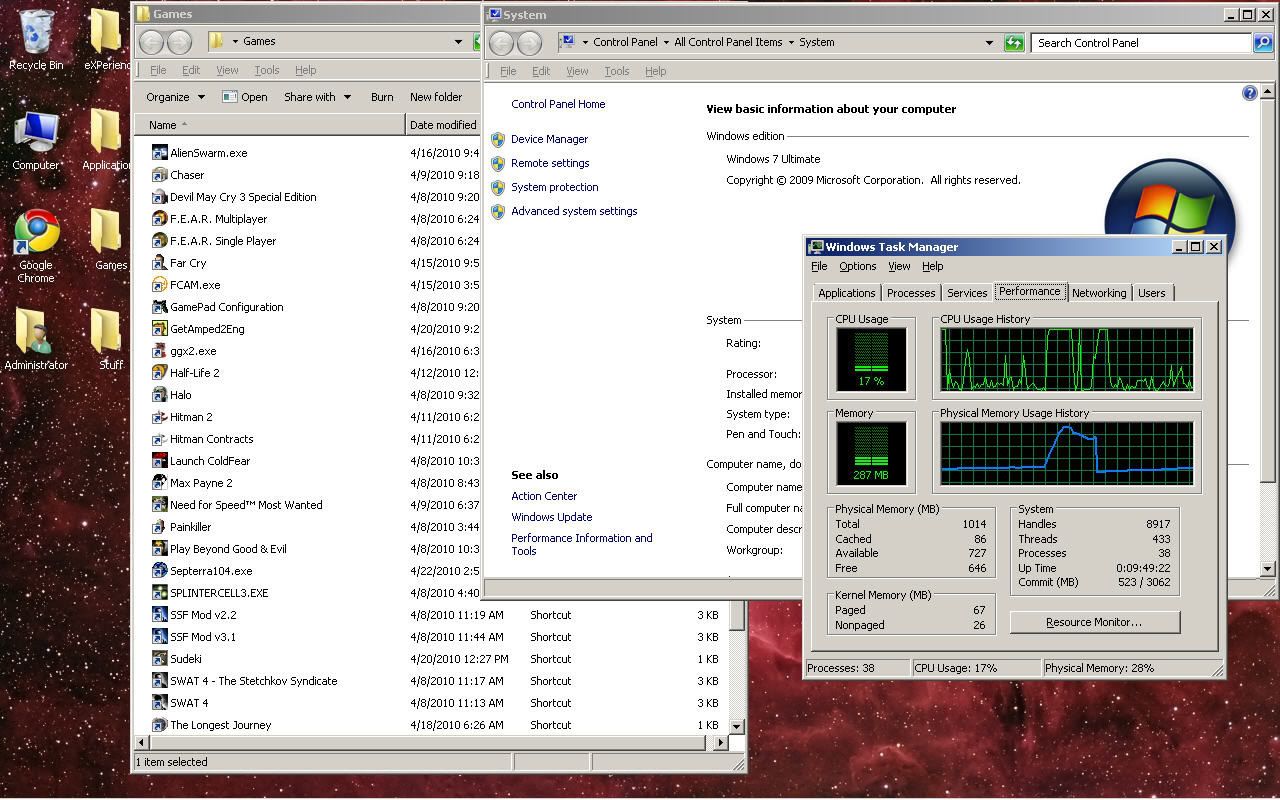Open the Options menu in Task Manager
This screenshot has width=1280, height=800.
click(857, 266)
